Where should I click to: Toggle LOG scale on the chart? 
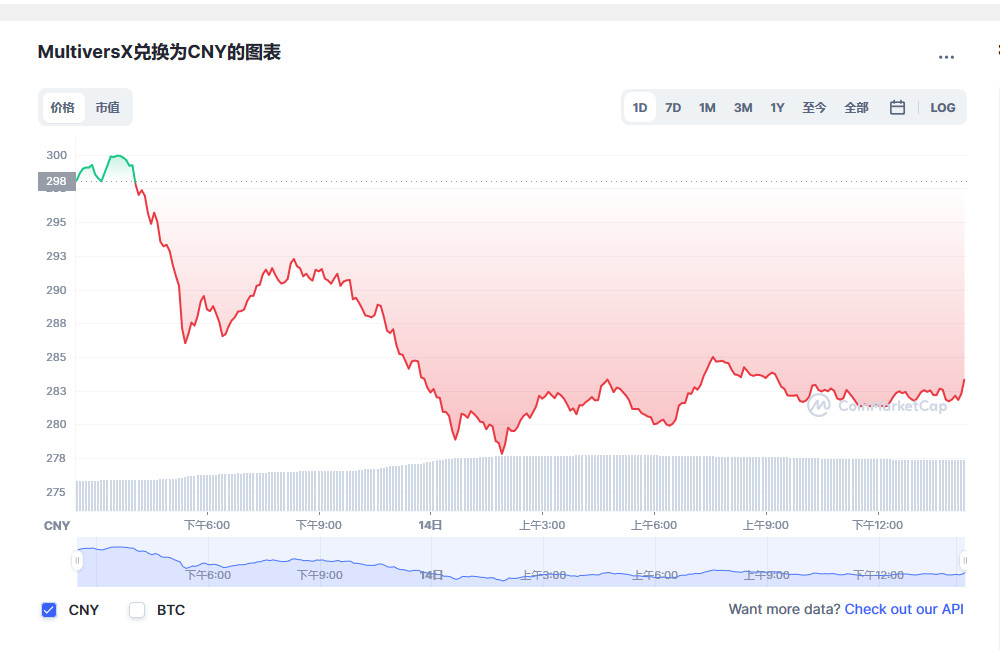pos(943,108)
